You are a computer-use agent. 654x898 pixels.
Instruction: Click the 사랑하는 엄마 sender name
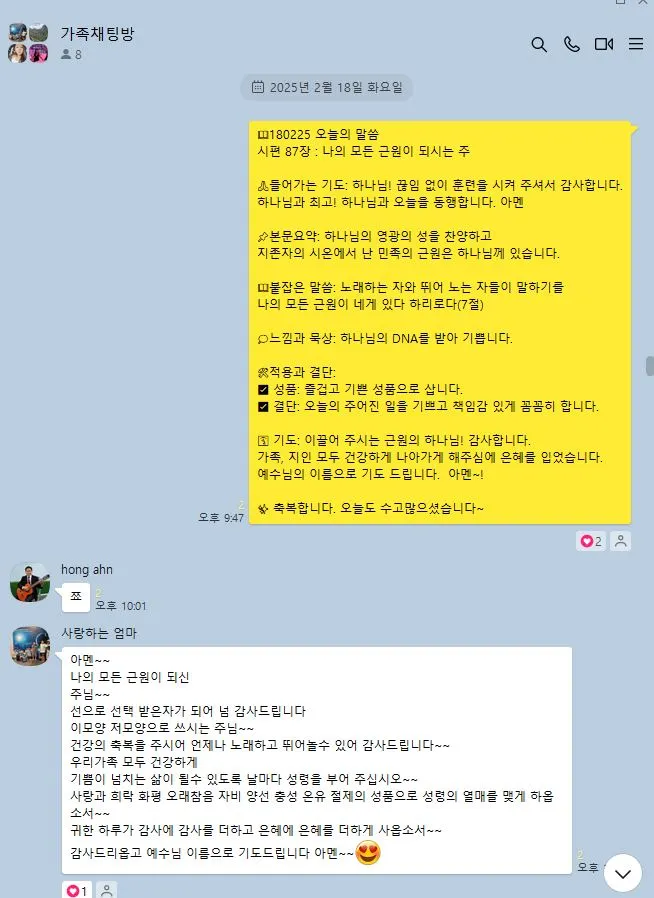[x=99, y=633]
